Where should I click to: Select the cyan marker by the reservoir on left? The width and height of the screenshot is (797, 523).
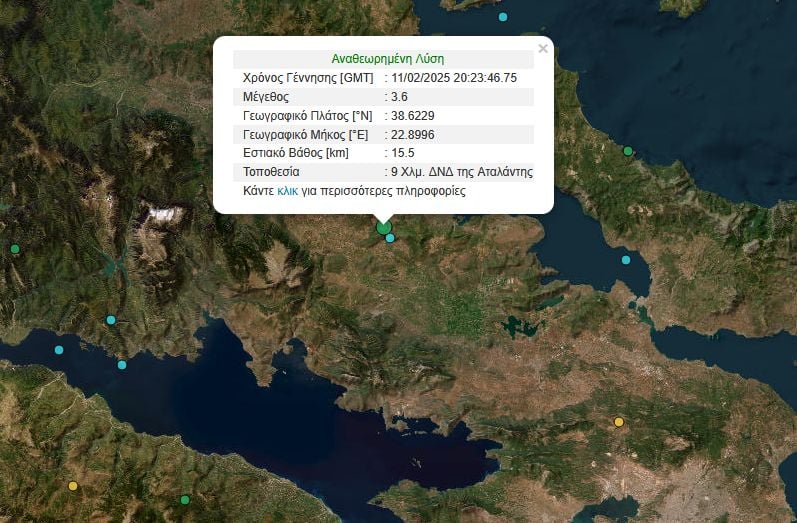pyautogui.click(x=111, y=320)
